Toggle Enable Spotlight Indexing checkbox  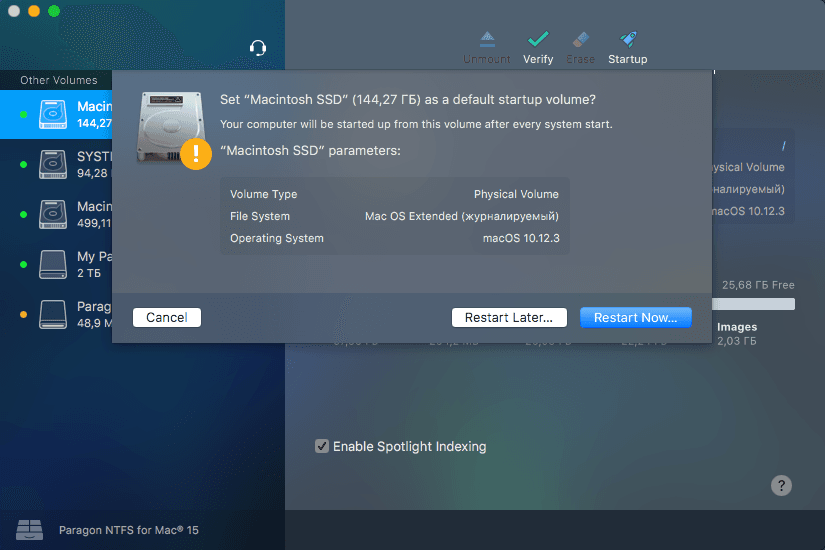(321, 446)
